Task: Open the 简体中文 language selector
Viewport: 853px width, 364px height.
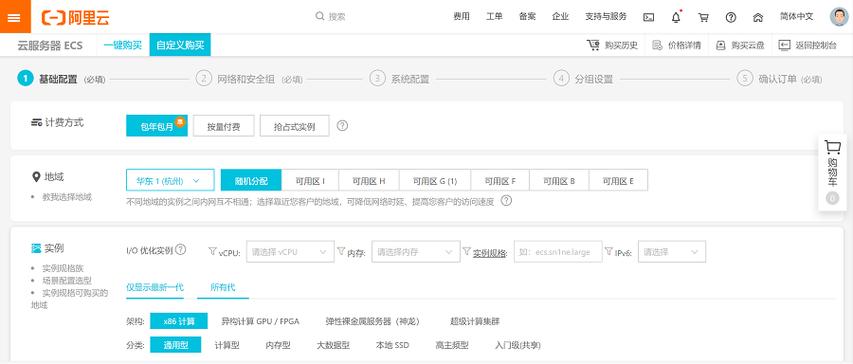Action: tap(796, 16)
